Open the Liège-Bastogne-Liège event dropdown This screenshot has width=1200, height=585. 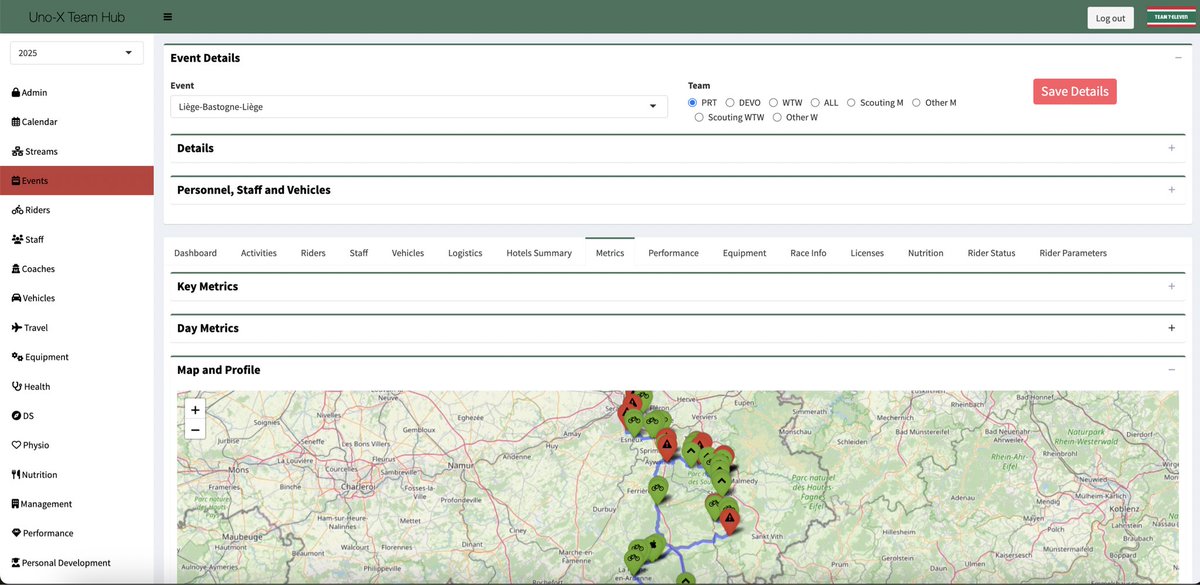418,106
